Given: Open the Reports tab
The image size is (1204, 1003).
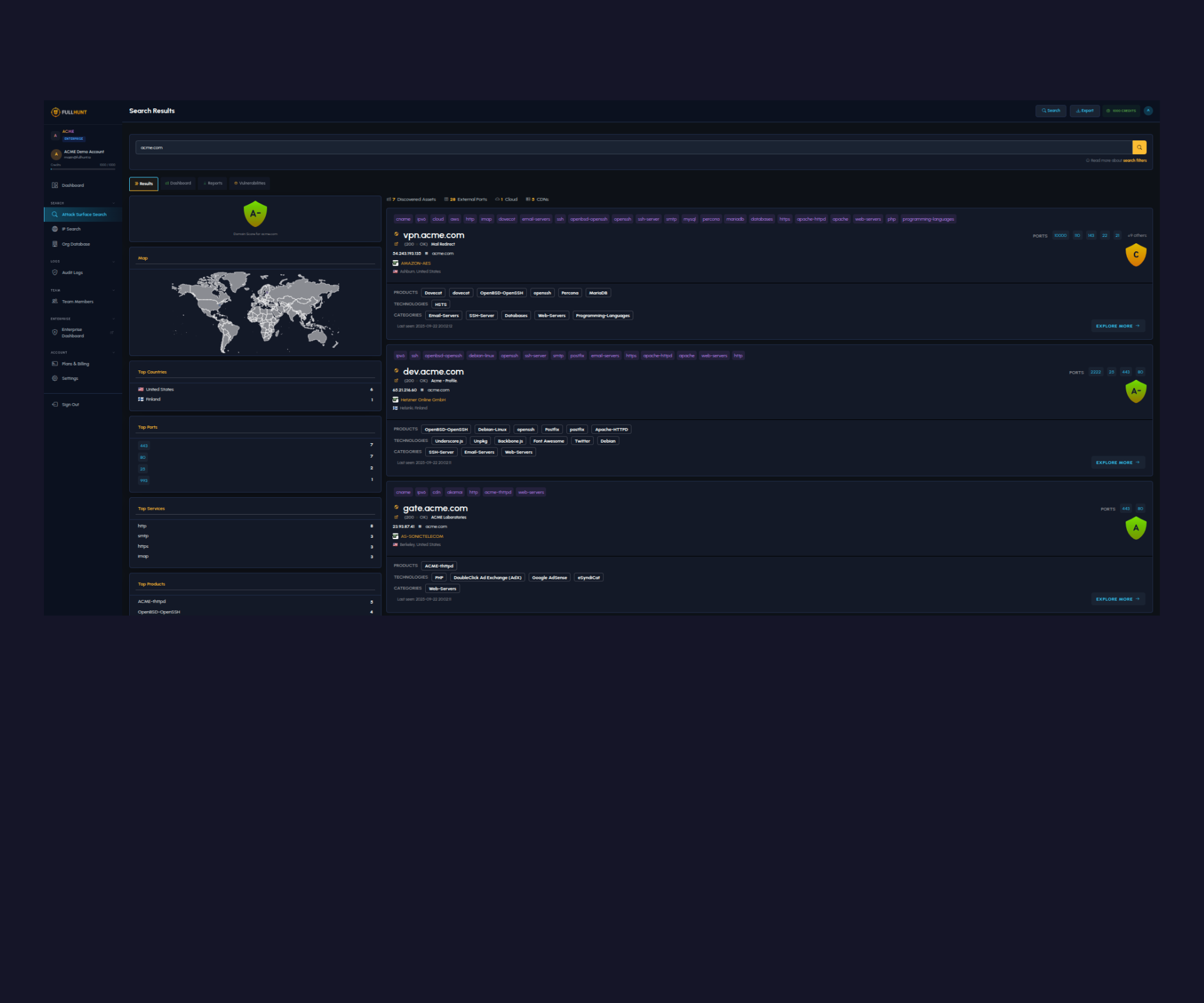Looking at the screenshot, I should pyautogui.click(x=212, y=183).
